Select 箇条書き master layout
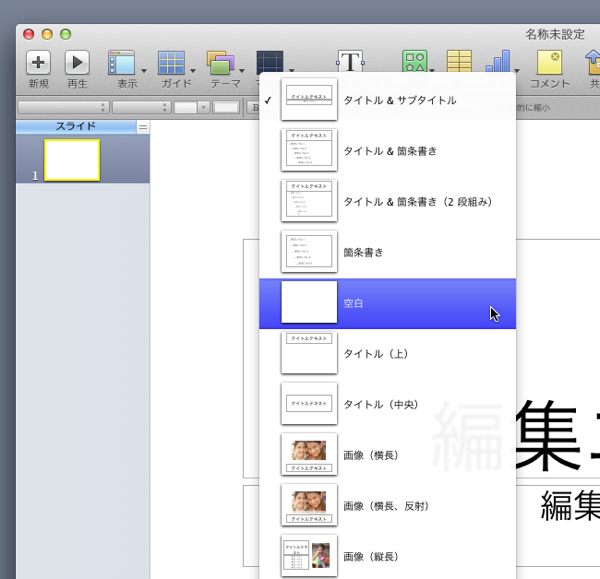 coord(387,252)
